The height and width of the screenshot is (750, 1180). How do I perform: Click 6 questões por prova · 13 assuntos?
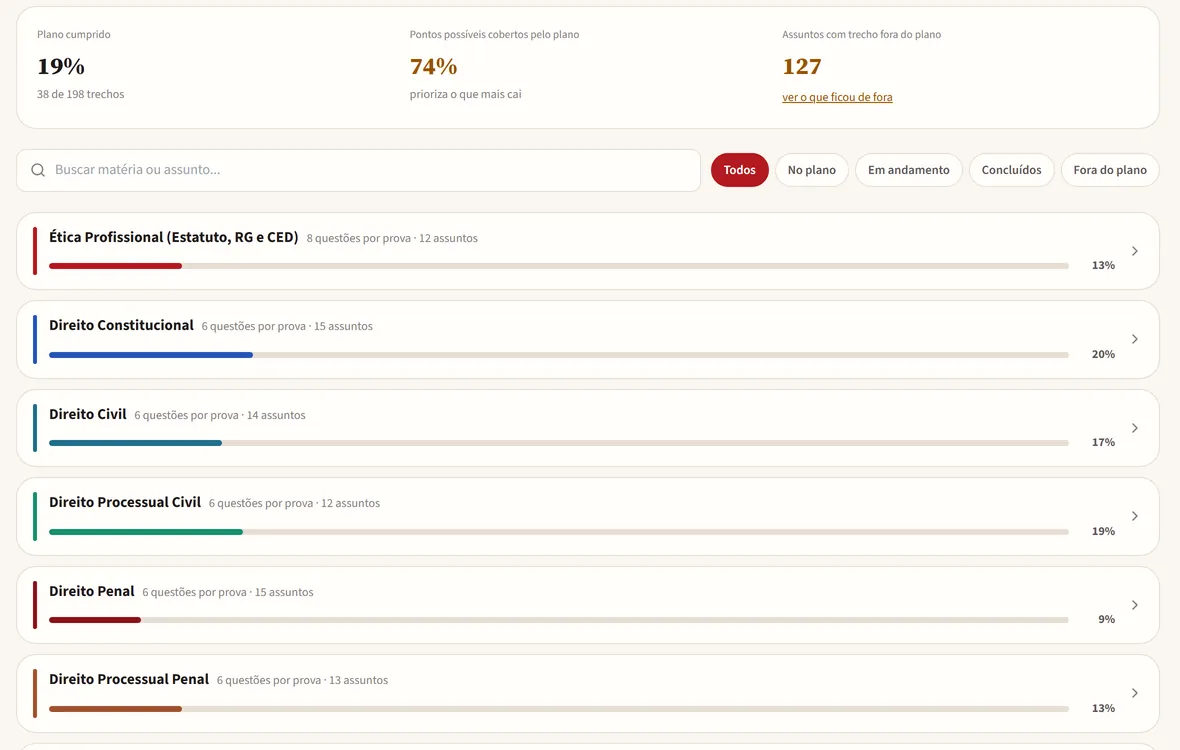(303, 680)
